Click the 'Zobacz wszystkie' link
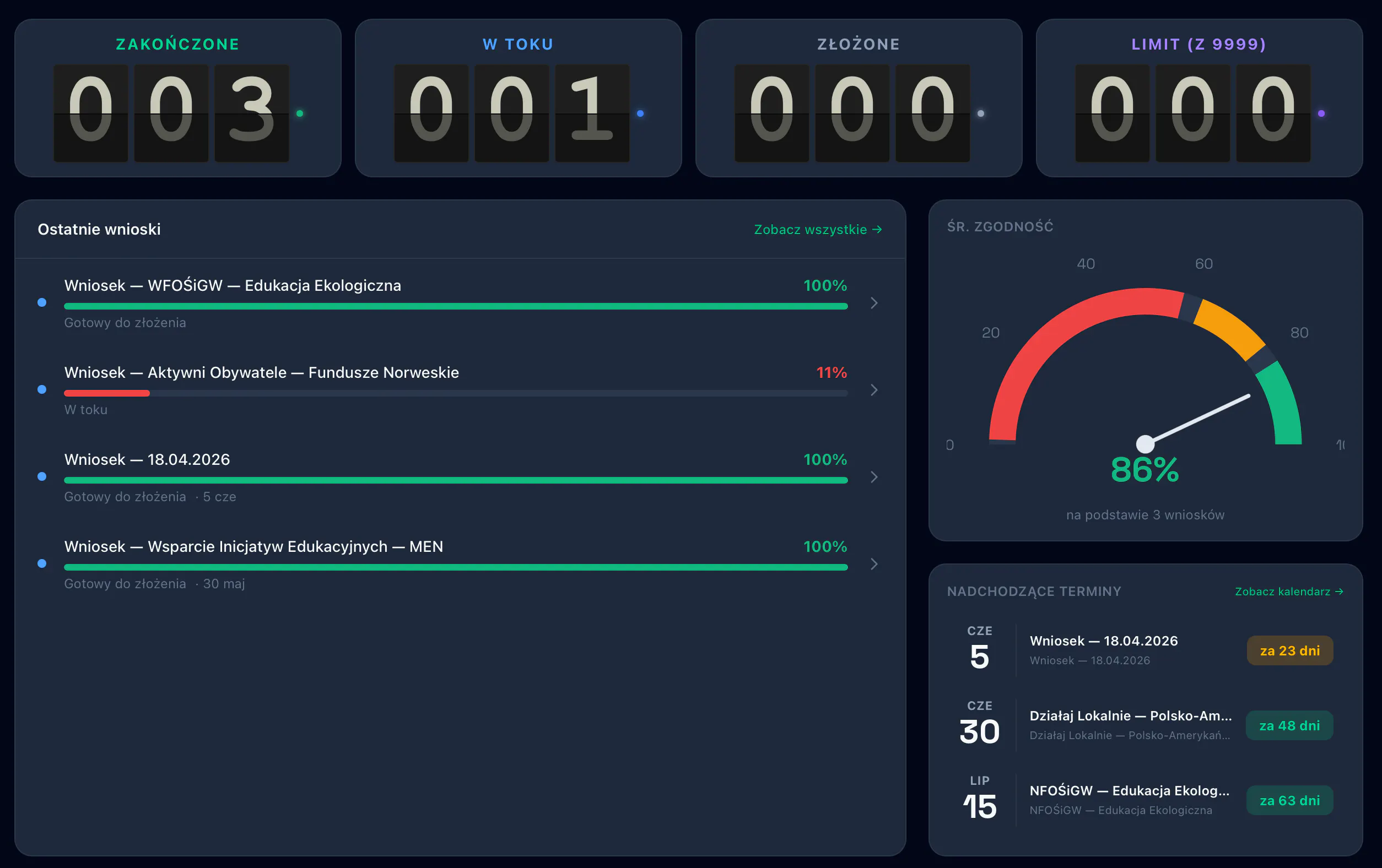This screenshot has width=1382, height=868. pyautogui.click(x=818, y=230)
